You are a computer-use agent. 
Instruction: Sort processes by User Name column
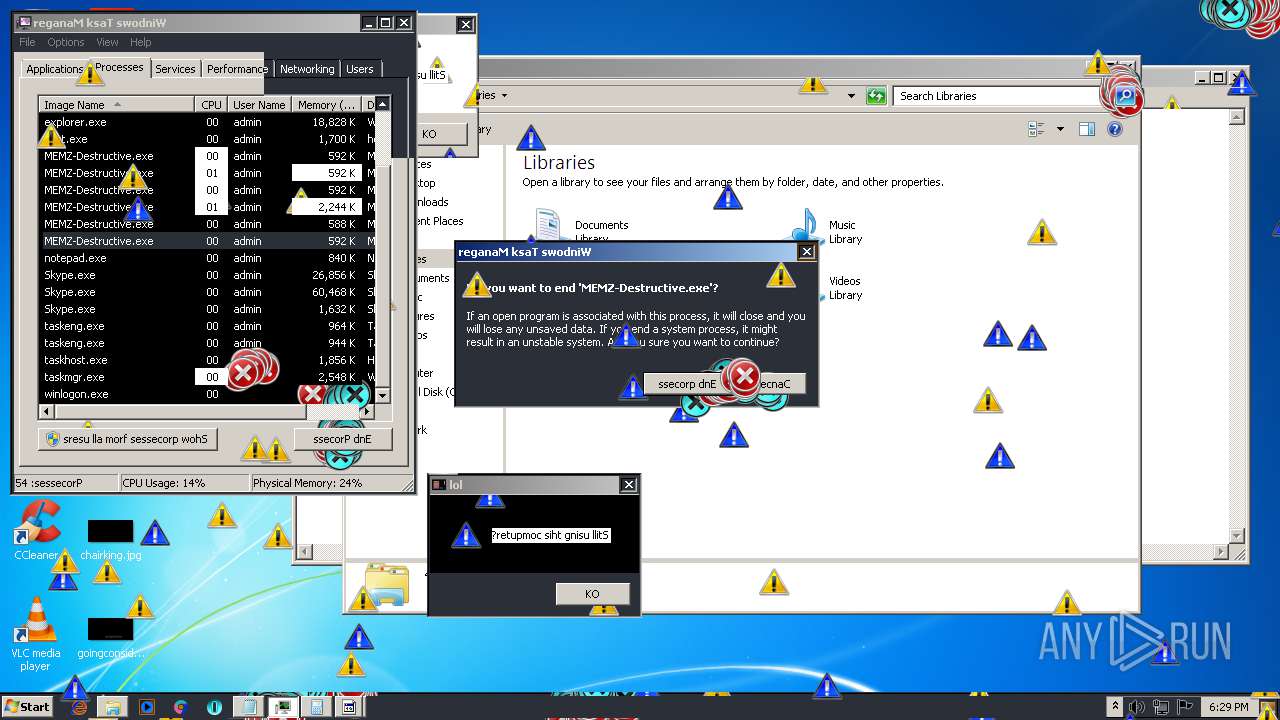259,104
